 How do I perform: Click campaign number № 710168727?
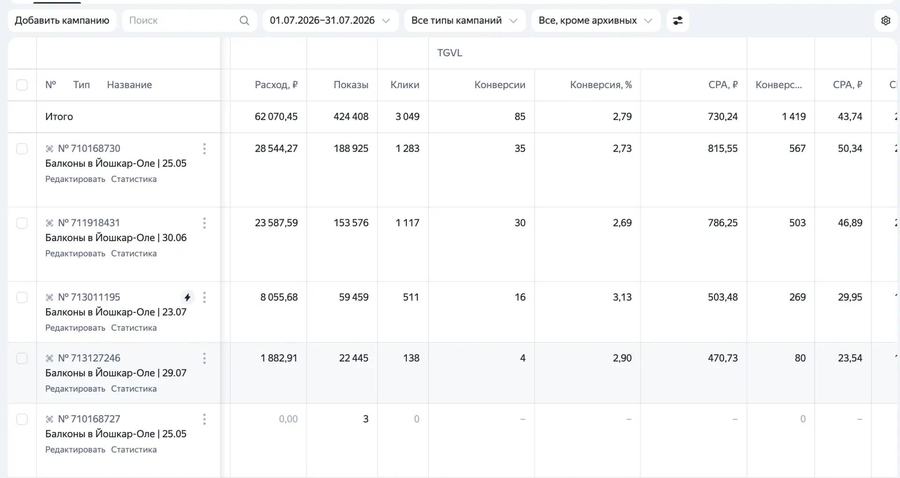pyautogui.click(x=89, y=419)
